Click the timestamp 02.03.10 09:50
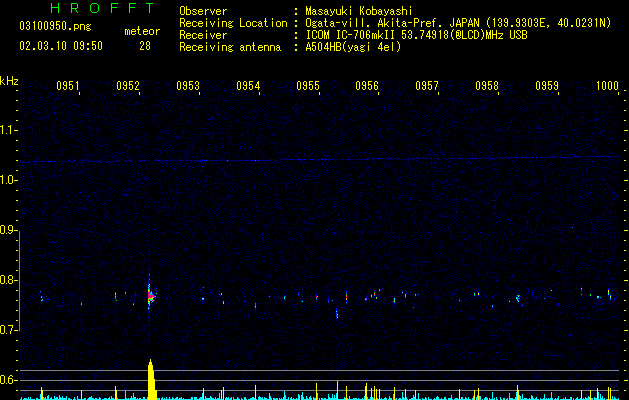 (x=61, y=46)
